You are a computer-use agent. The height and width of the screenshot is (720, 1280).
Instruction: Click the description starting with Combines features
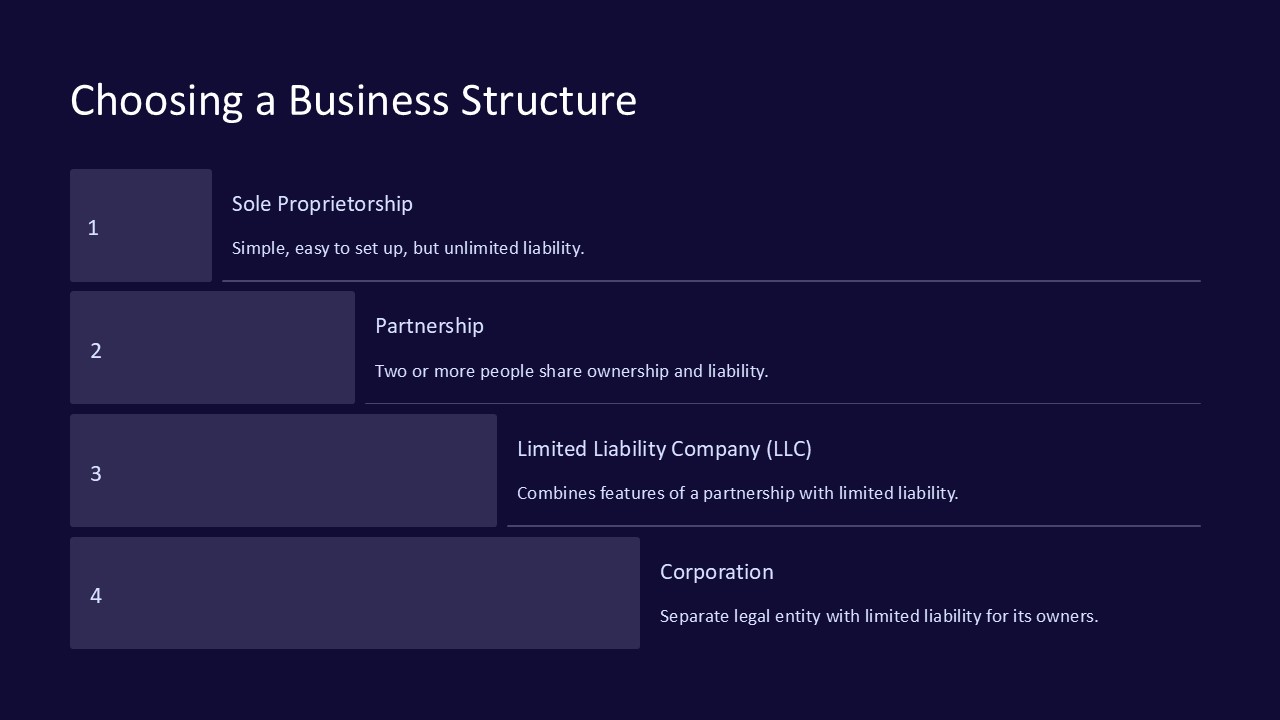click(737, 493)
